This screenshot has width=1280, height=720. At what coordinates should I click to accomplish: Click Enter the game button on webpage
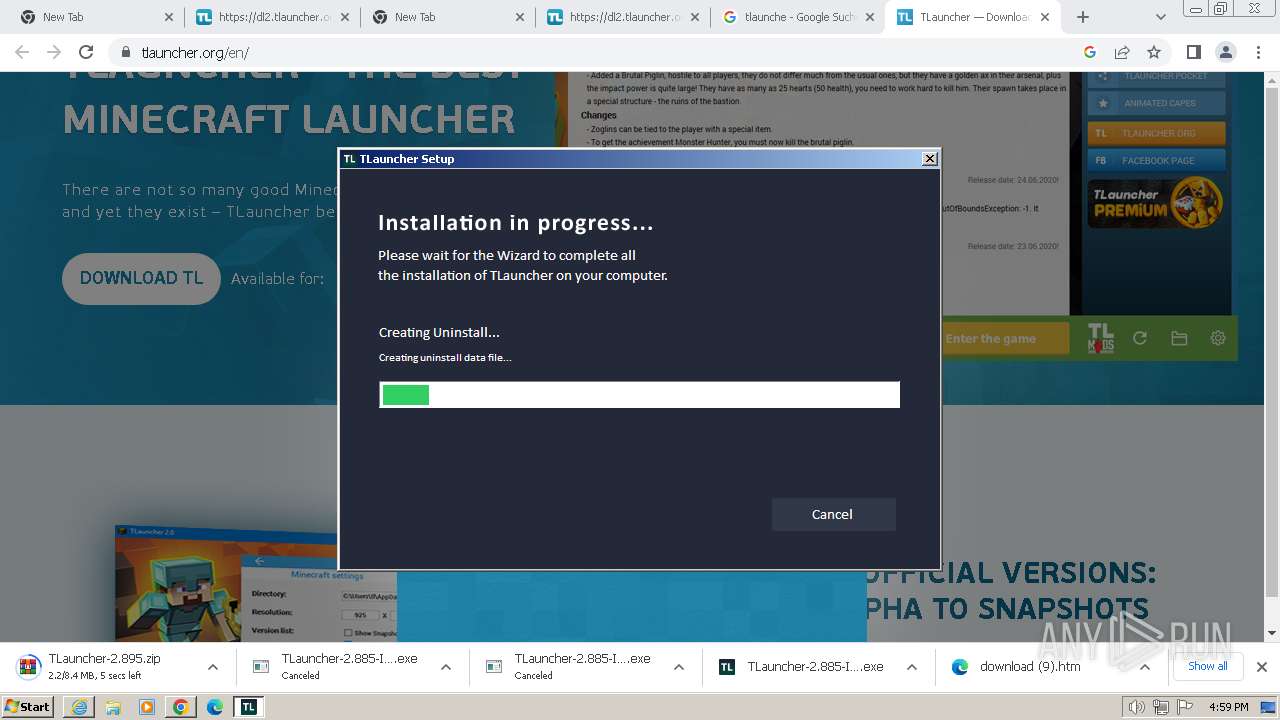click(1003, 338)
